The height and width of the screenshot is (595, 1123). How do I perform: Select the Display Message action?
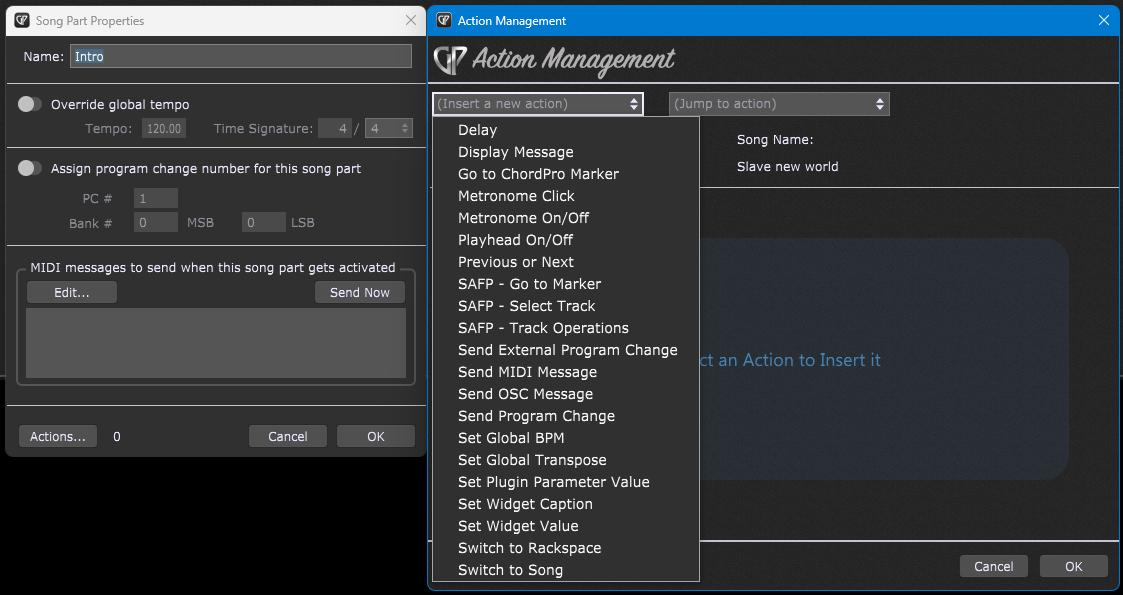coord(515,151)
